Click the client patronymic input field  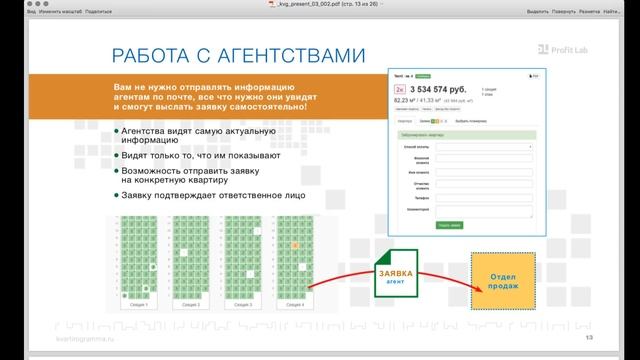[x=484, y=184]
